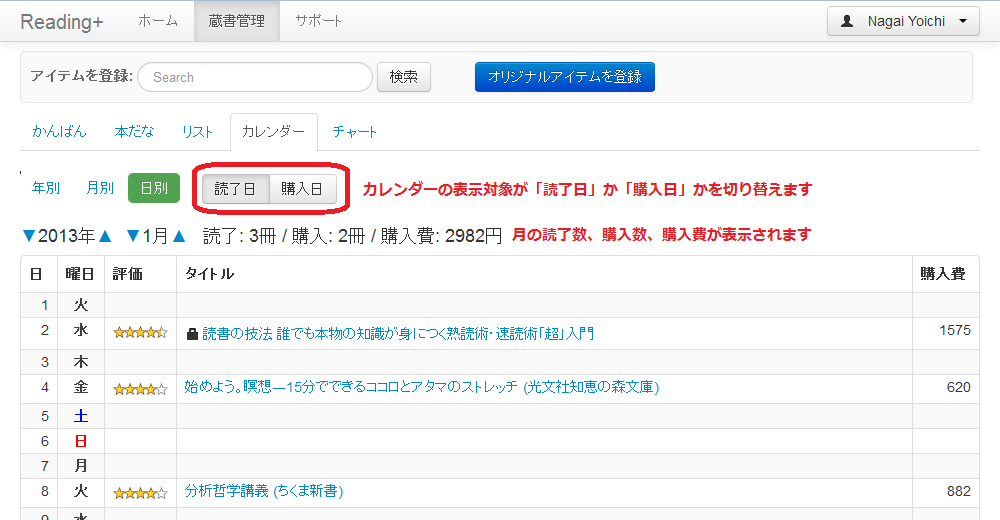
Task: Click the 木 weekday cell on day 3
Action: pyautogui.click(x=81, y=362)
